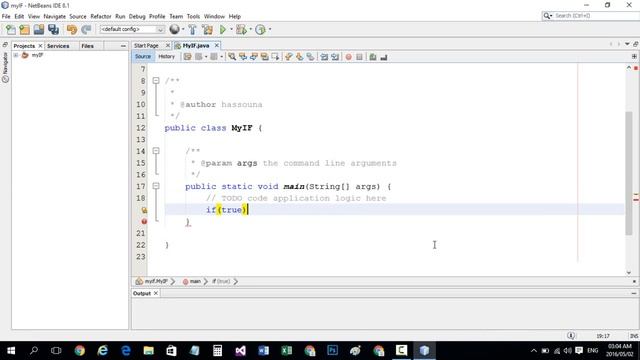Run the project with the green play icon
The height and width of the screenshot is (360, 640).
coord(223,29)
